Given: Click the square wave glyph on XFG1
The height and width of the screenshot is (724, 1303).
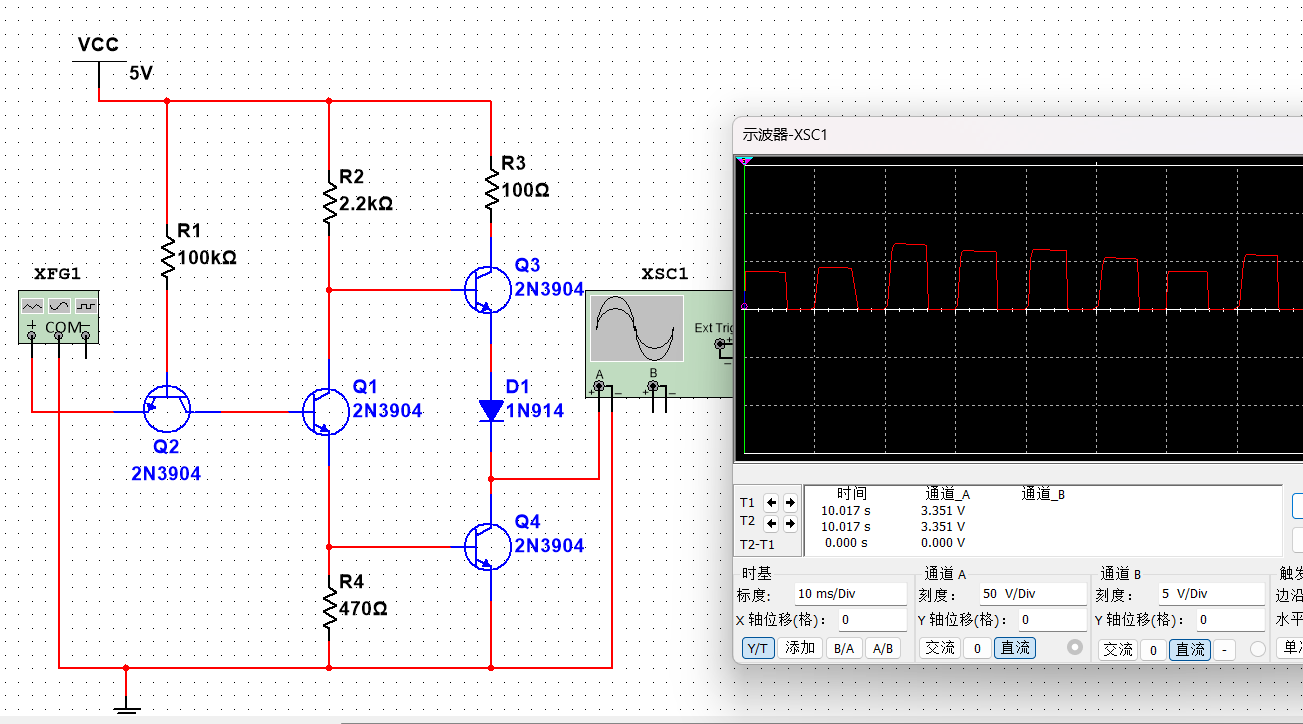Looking at the screenshot, I should click(x=88, y=304).
